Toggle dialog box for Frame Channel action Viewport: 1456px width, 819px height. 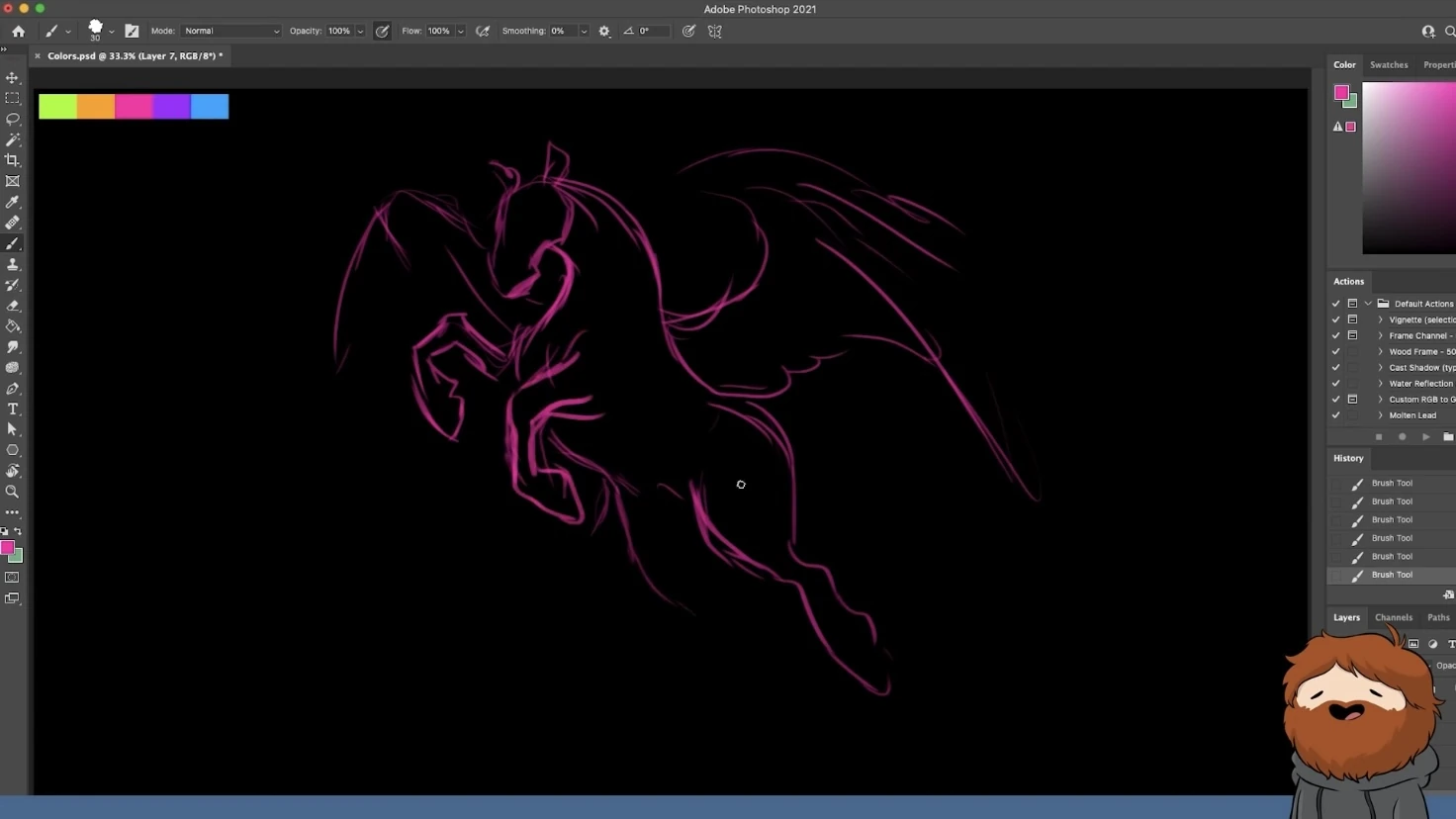(x=1352, y=335)
